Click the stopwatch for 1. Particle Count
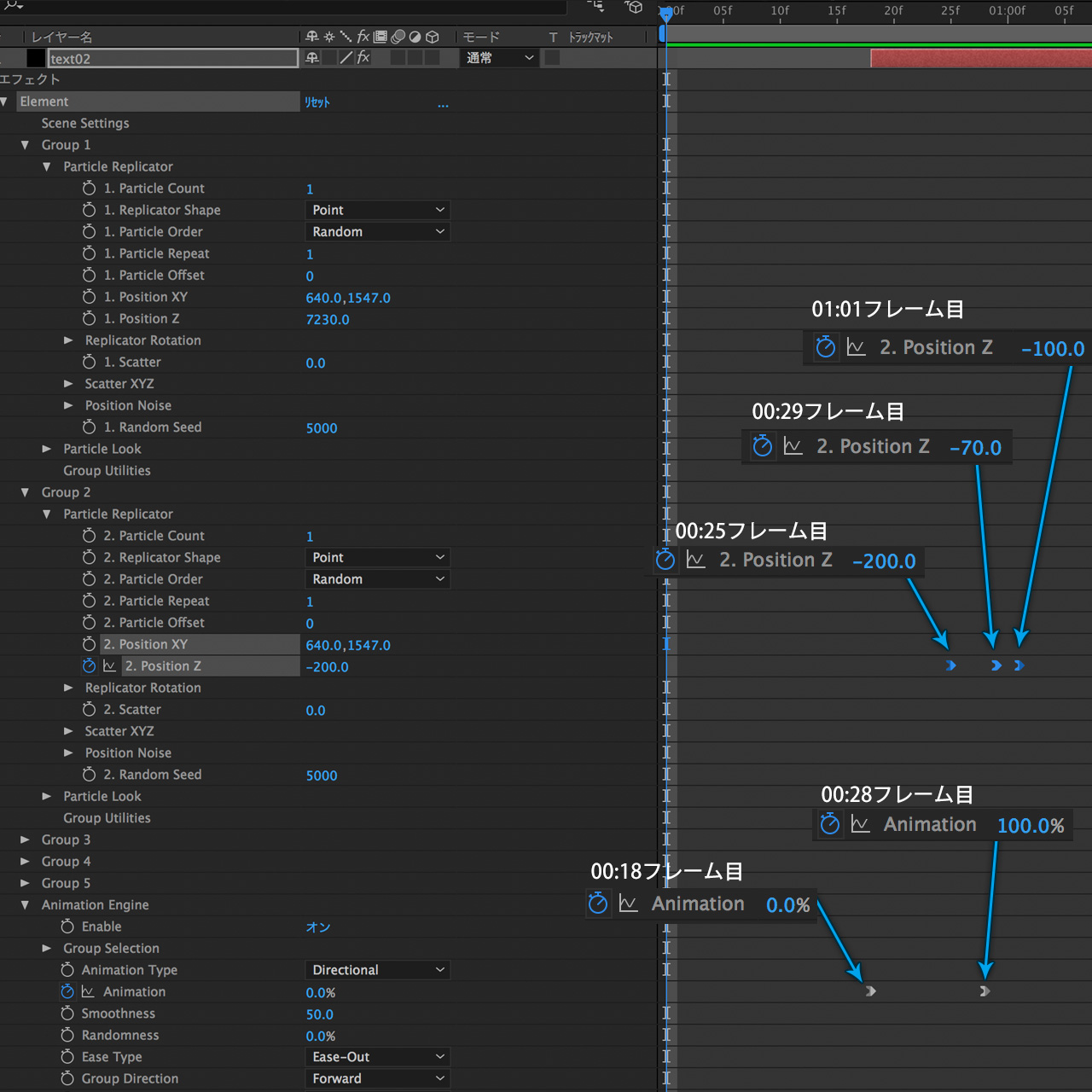This screenshot has width=1092, height=1092. 89,189
